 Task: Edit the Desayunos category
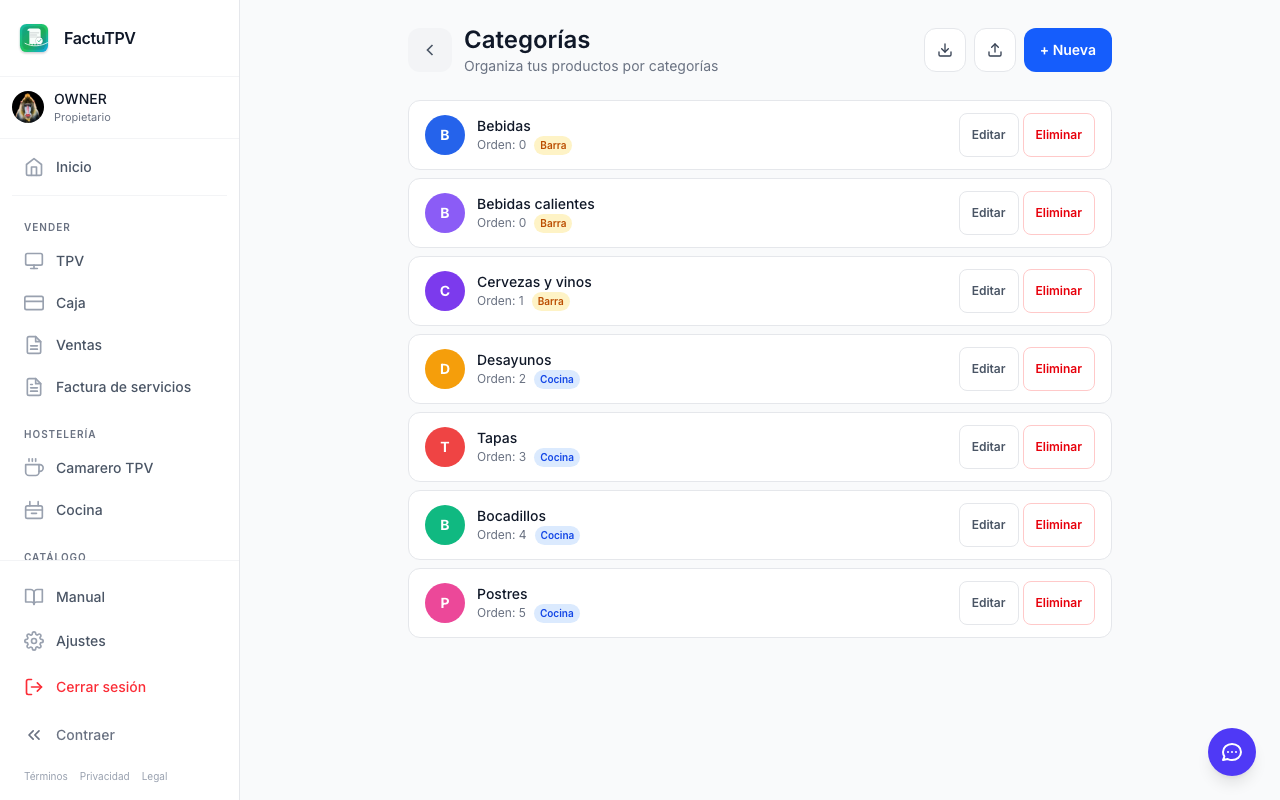(989, 369)
